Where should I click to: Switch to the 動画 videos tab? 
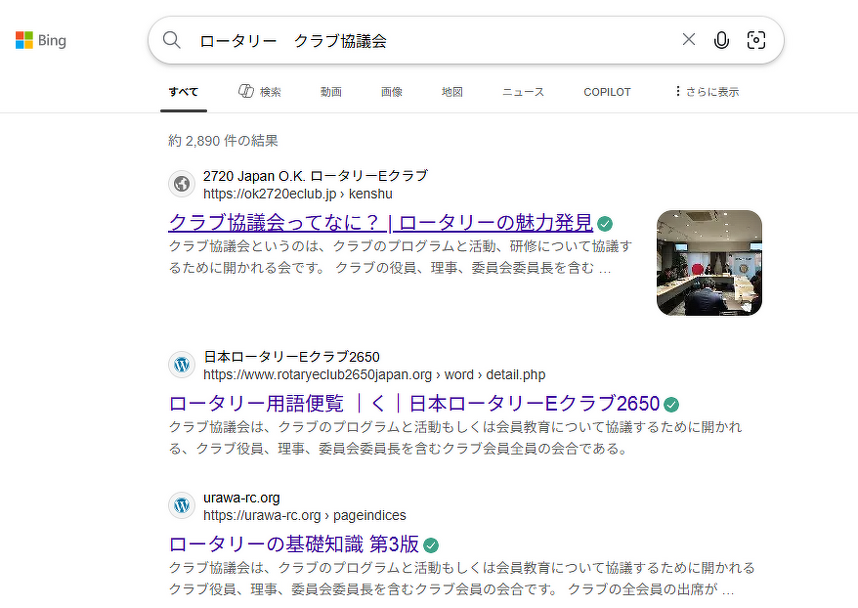(x=331, y=92)
